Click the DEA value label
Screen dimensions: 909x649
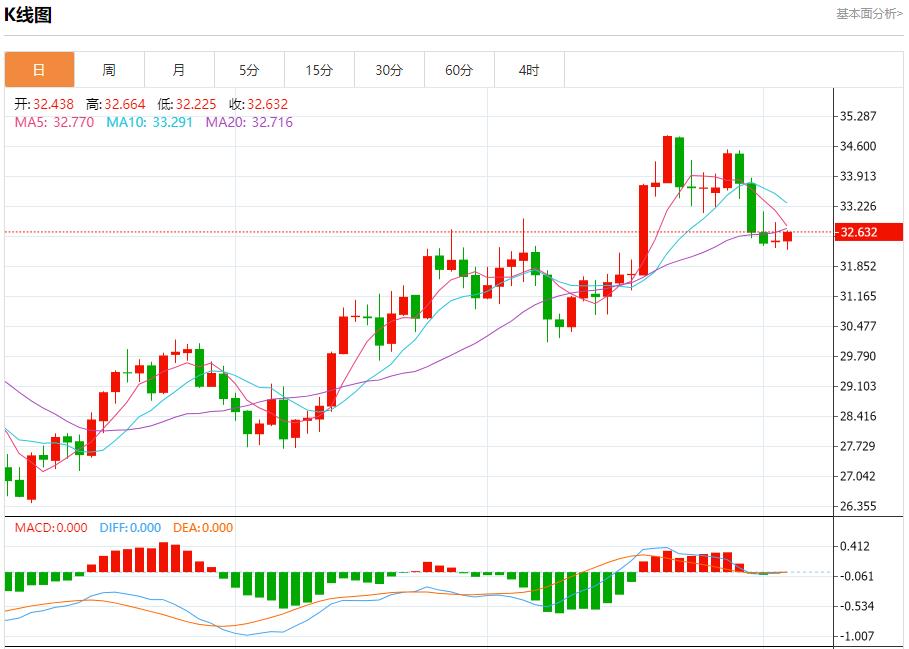pyautogui.click(x=203, y=528)
